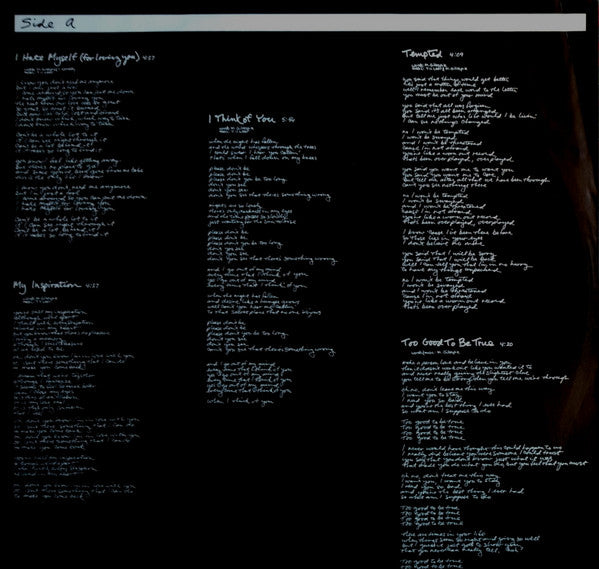Viewport: 599px width, 569px height.
Task: Click the credits line under Tempted title
Action: (x=439, y=67)
